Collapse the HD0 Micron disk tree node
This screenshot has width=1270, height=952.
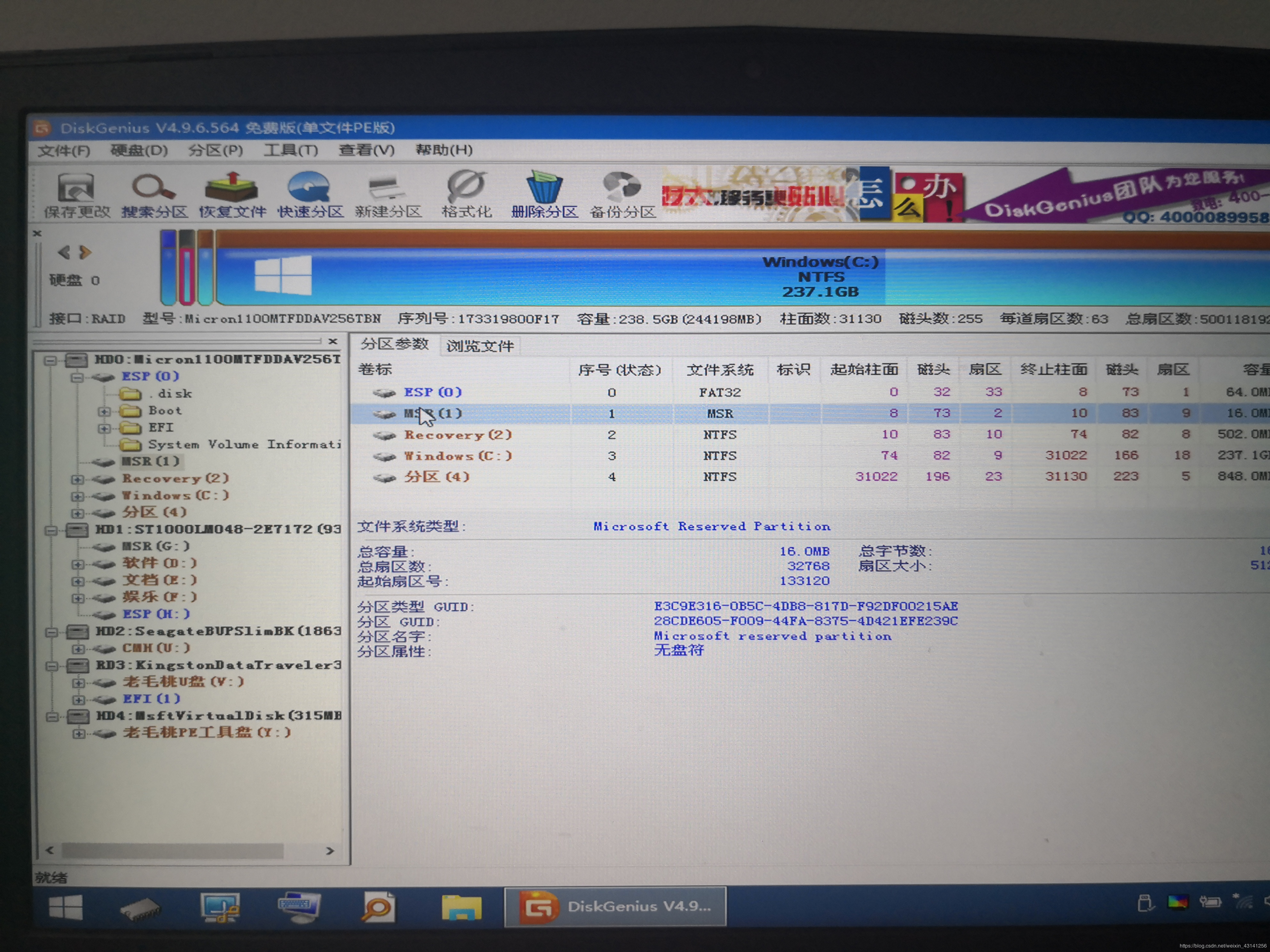click(51, 361)
